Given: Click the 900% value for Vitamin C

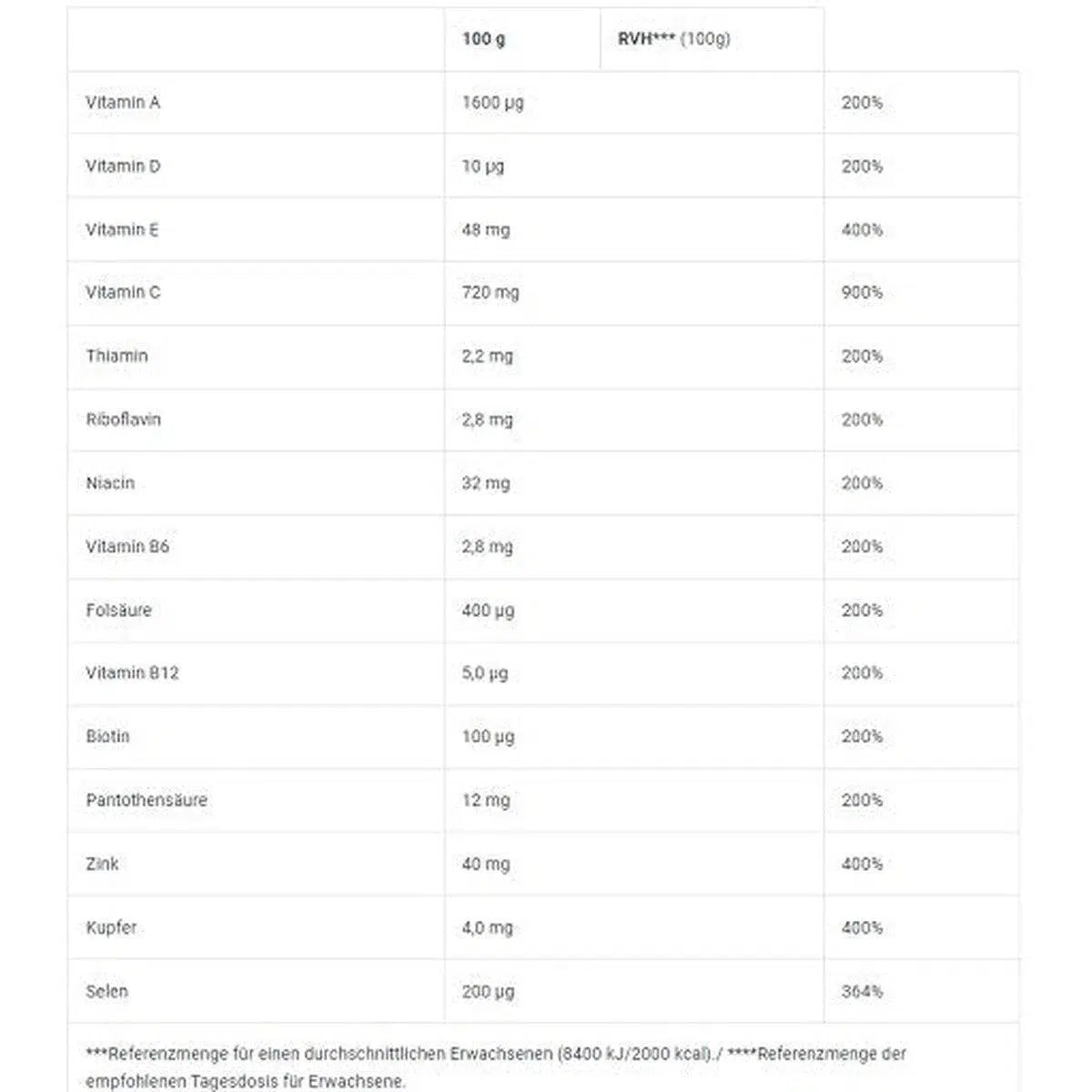Looking at the screenshot, I should (x=862, y=293).
